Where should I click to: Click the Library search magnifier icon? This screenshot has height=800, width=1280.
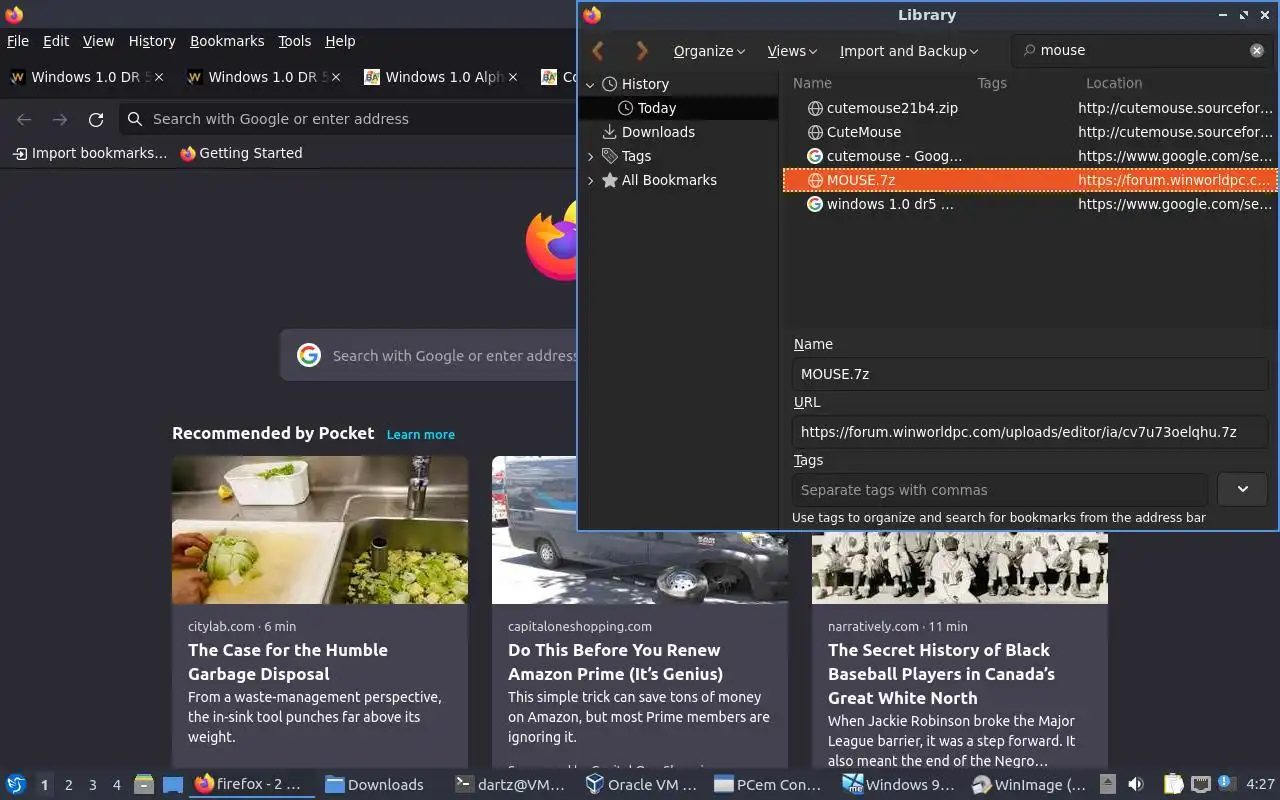tap(1029, 50)
